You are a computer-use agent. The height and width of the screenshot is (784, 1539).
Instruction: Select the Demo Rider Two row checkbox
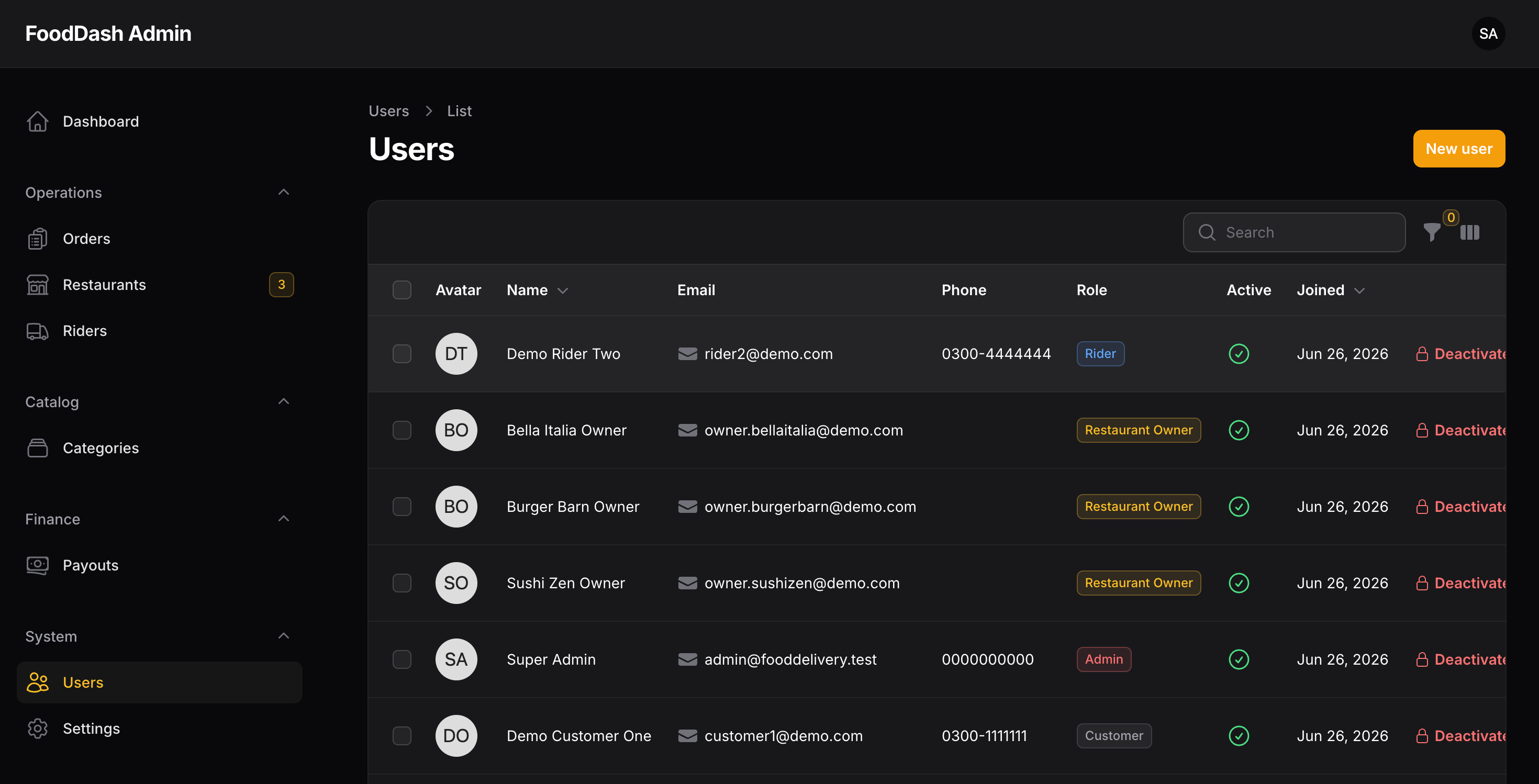[402, 354]
